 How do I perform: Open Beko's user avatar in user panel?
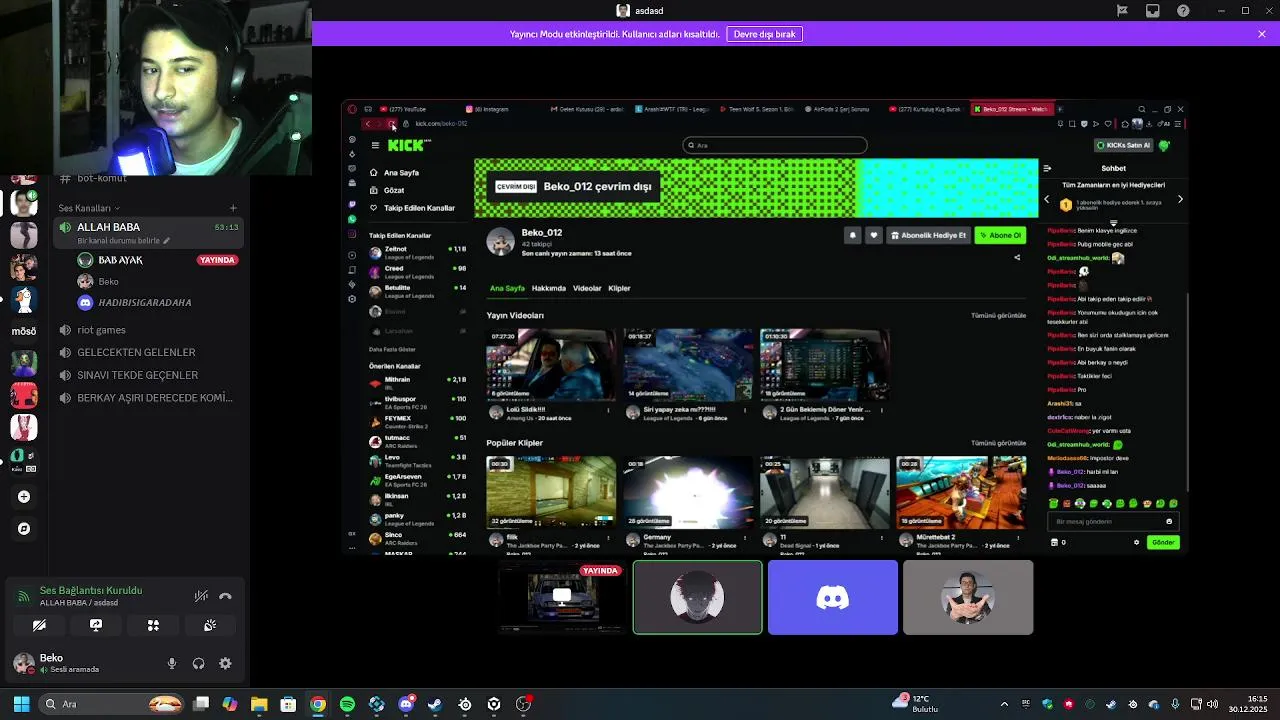click(x=23, y=663)
